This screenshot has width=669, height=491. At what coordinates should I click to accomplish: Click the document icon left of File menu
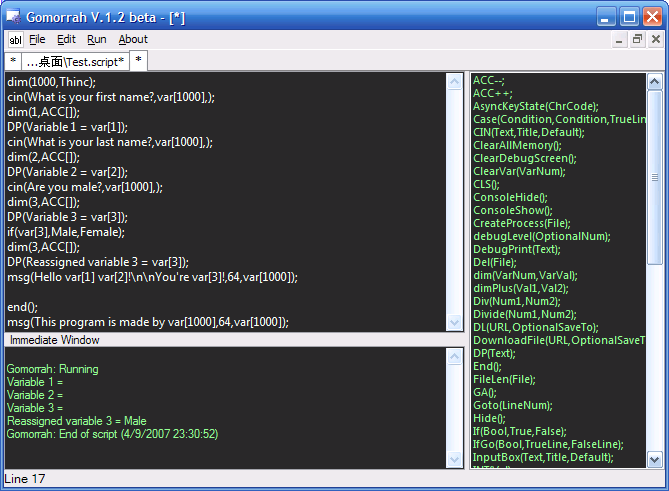(x=16, y=40)
